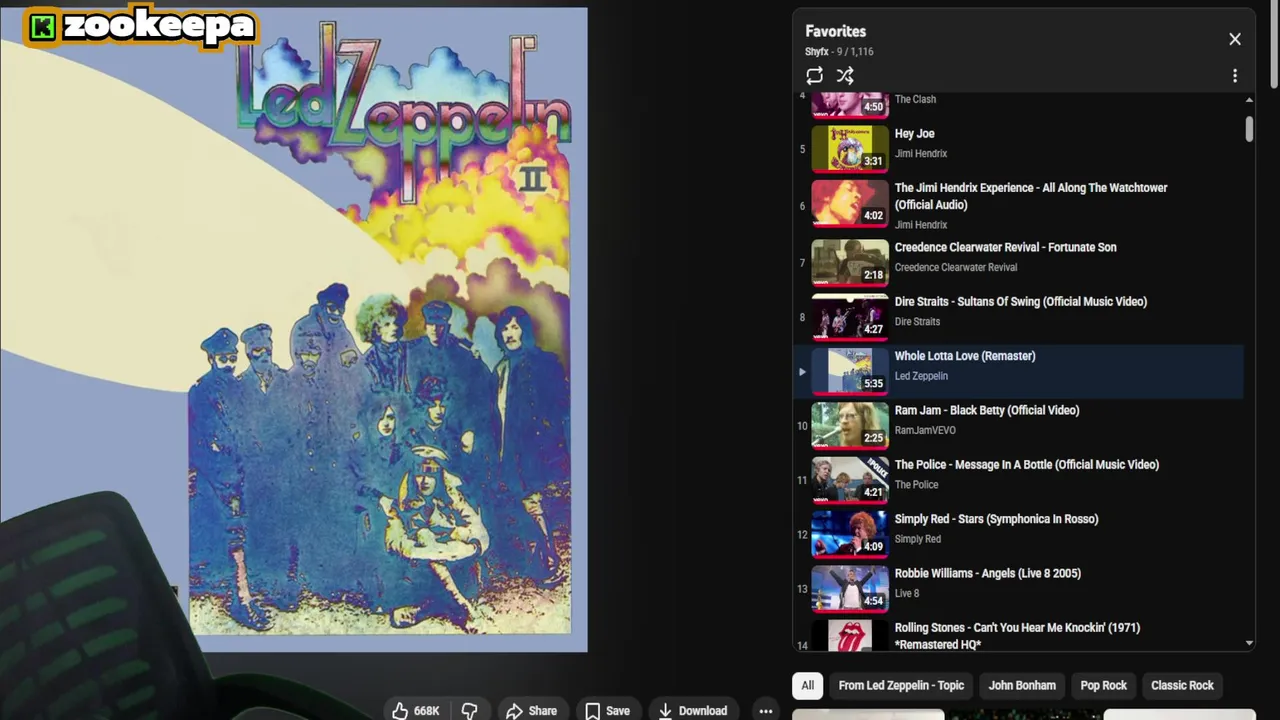Click Led Zeppelin channel name in playlist

coord(921,376)
